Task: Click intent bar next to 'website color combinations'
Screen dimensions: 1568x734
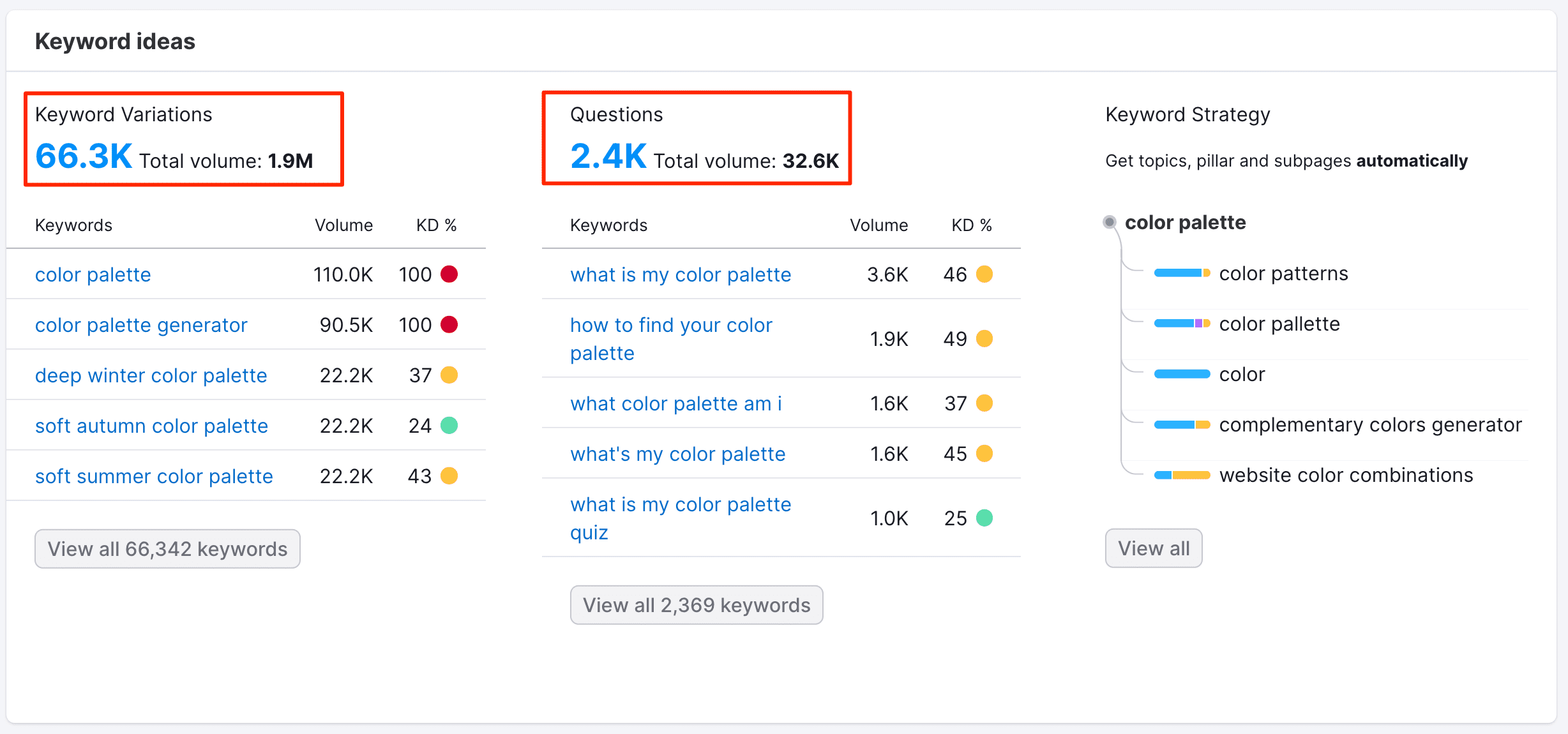Action: point(1182,475)
